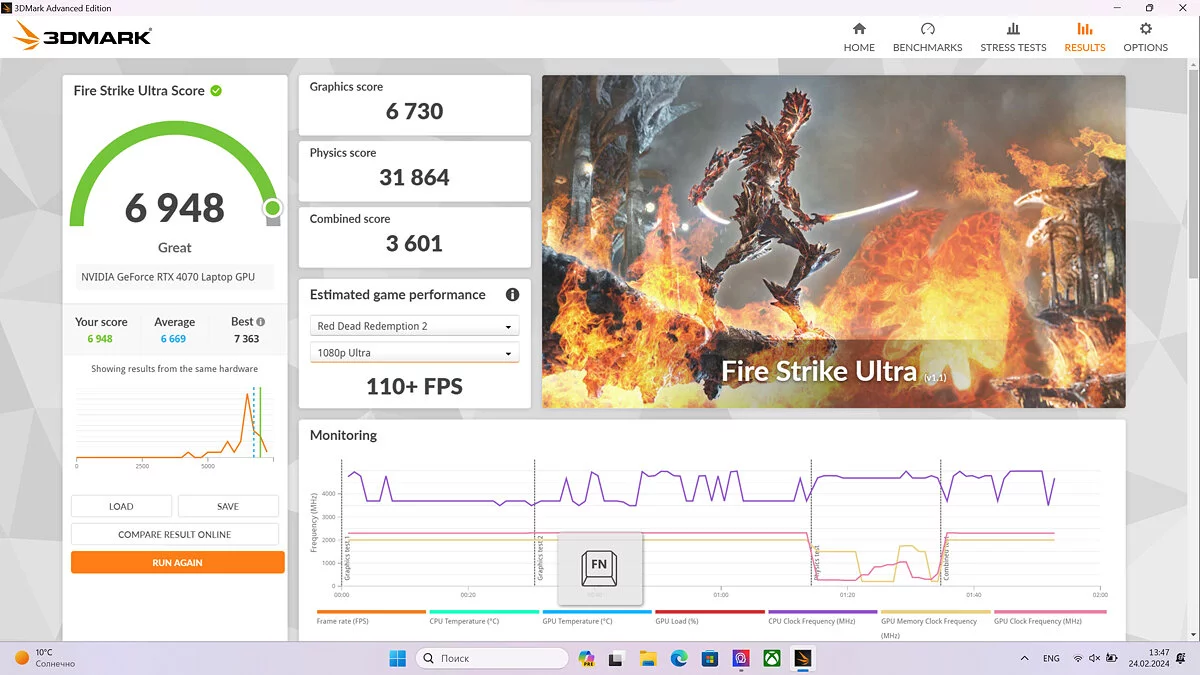
Task: Open Xbox app from the taskbar
Action: coord(772,658)
